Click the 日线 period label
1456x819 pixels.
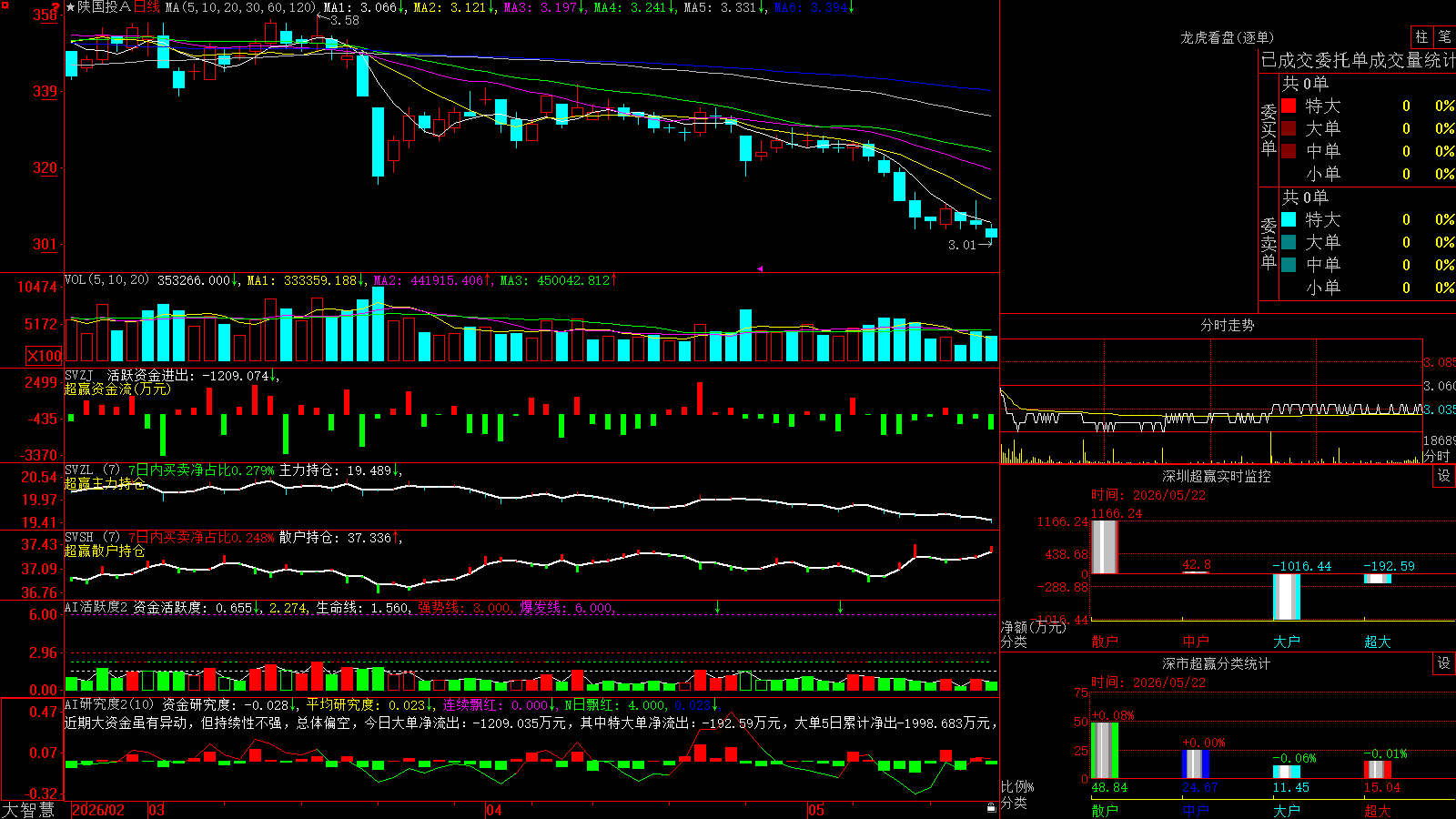[147, 7]
